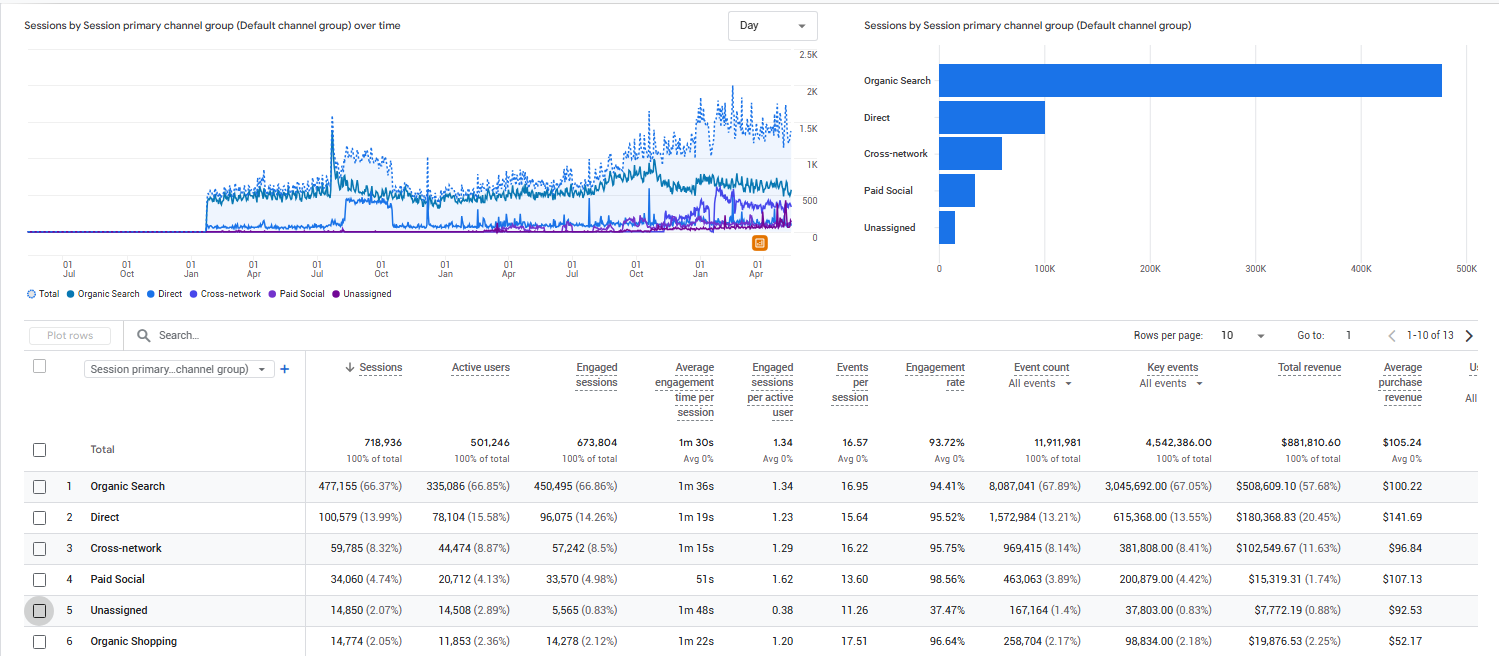Viewport: 1499px width, 656px height.
Task: Click Paid Social engagement rate 98.56%
Action: 945,580
